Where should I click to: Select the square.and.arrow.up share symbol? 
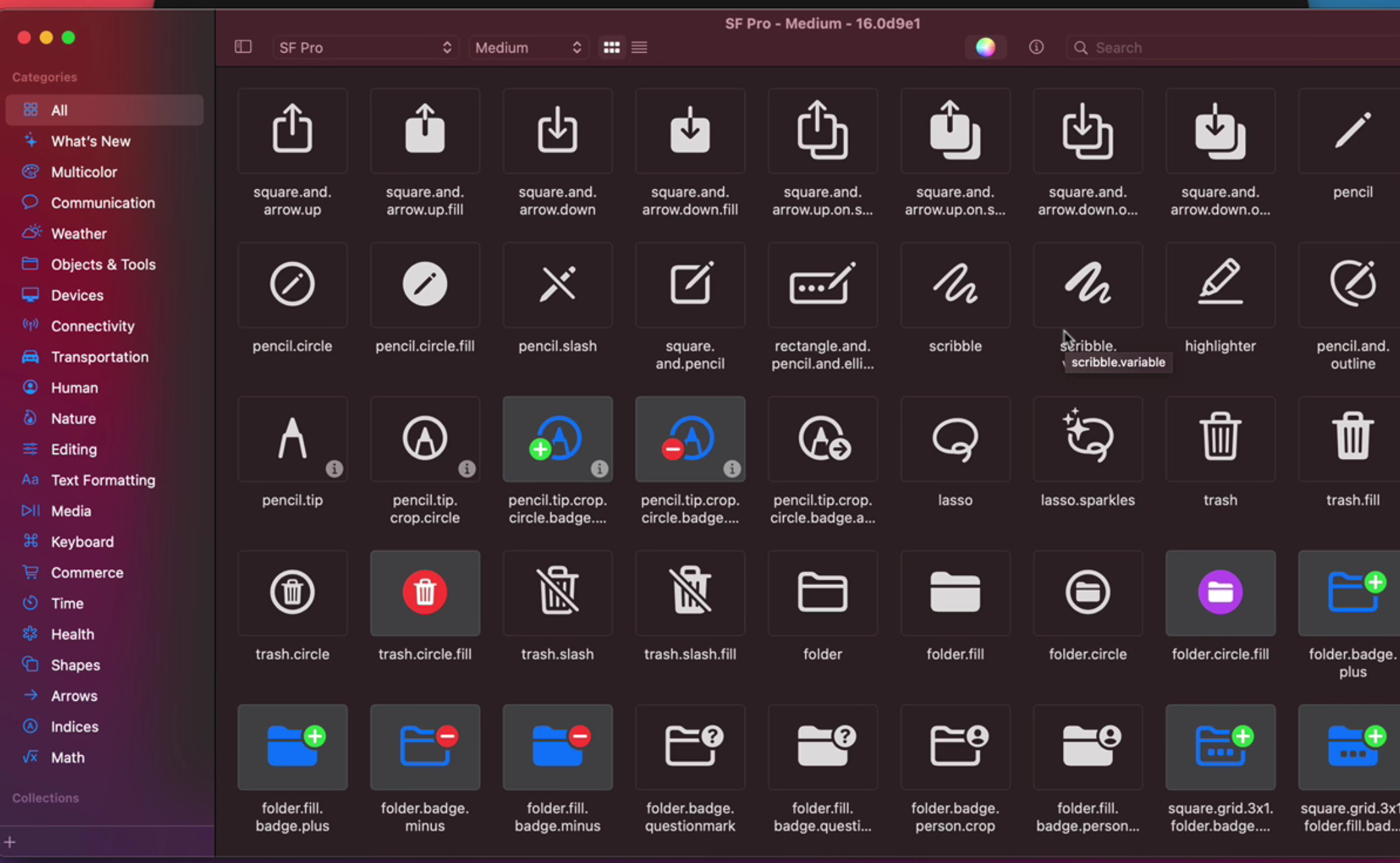tap(292, 131)
